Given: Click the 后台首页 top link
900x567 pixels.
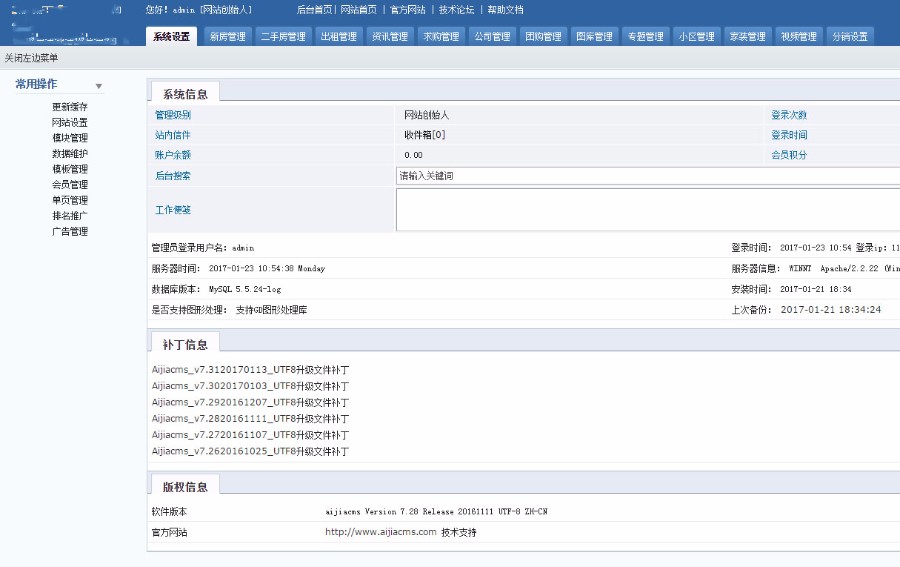Looking at the screenshot, I should tap(314, 10).
